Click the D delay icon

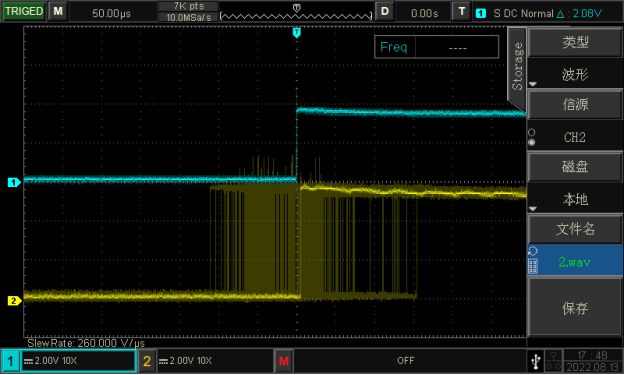tap(384, 11)
